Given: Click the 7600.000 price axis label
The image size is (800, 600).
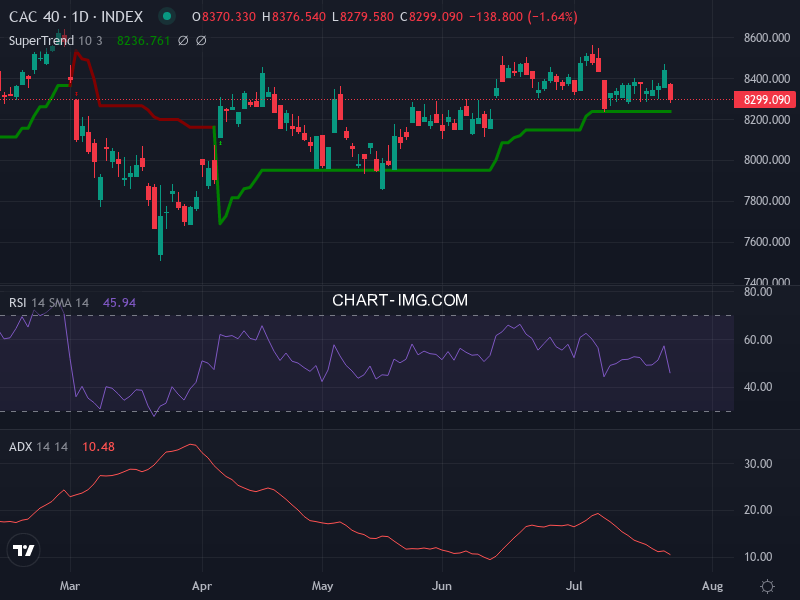Looking at the screenshot, I should coord(766,241).
